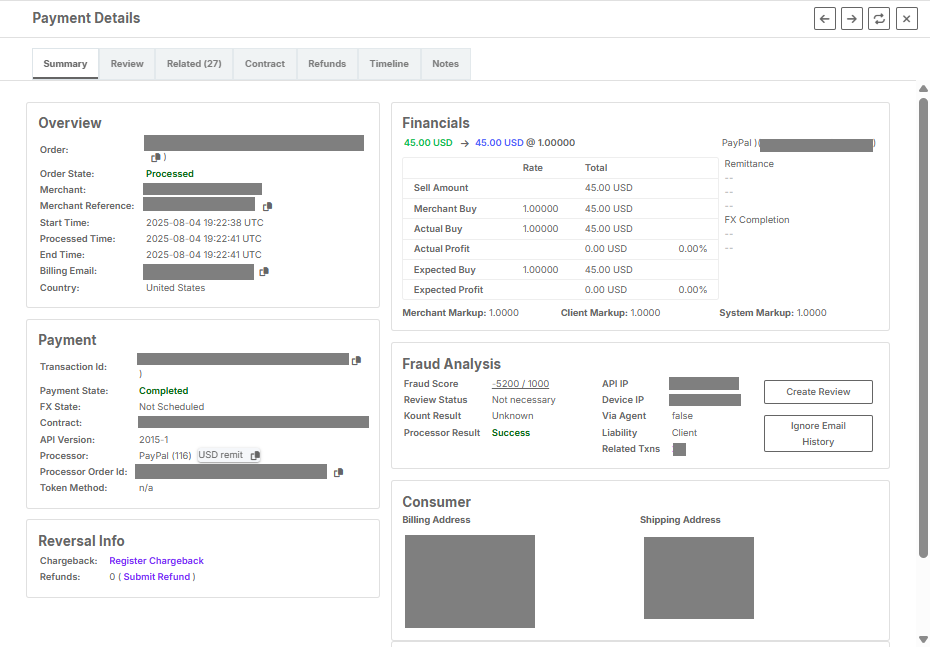Copy the Transaction Id using the copy icon

[357, 359]
